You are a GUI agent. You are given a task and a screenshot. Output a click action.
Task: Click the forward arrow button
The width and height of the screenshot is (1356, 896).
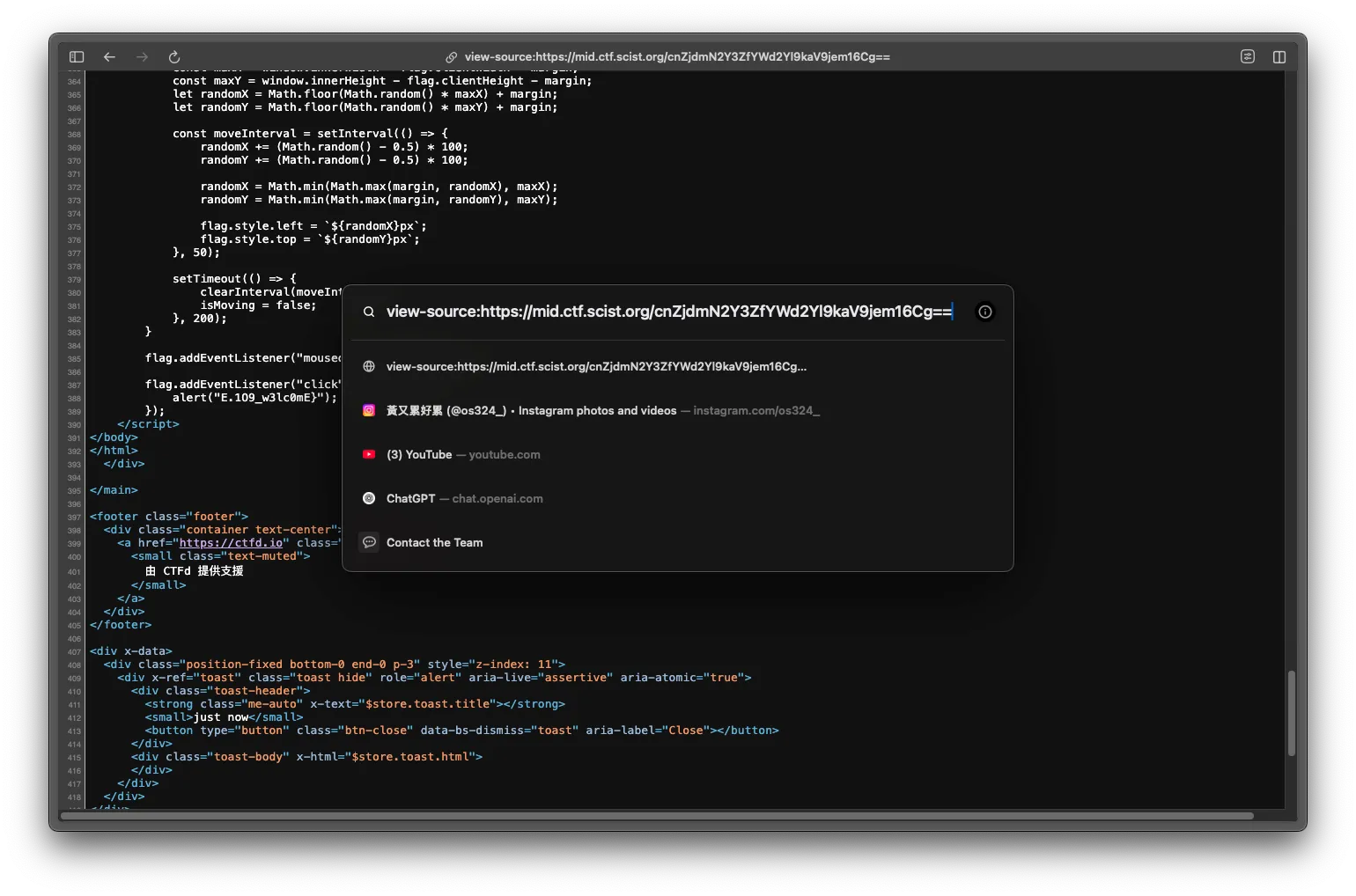pyautogui.click(x=142, y=57)
